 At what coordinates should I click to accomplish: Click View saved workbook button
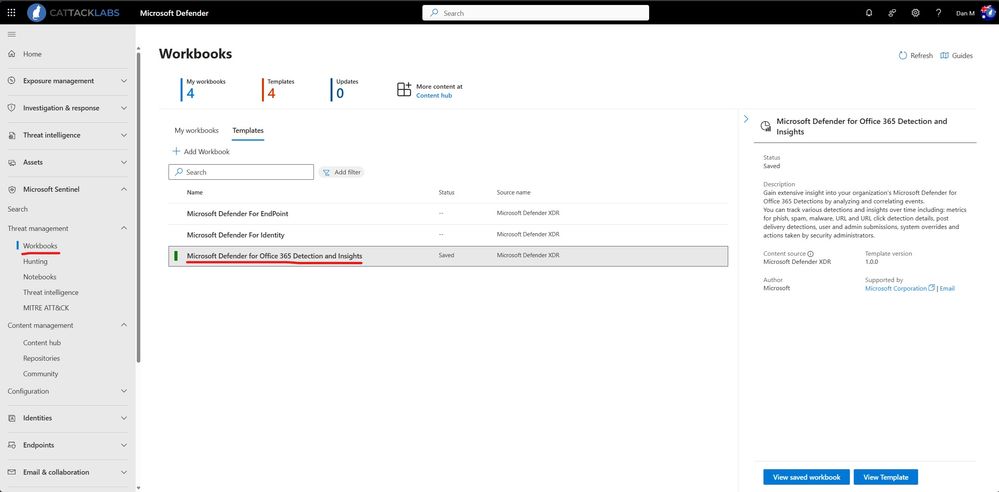(x=806, y=477)
